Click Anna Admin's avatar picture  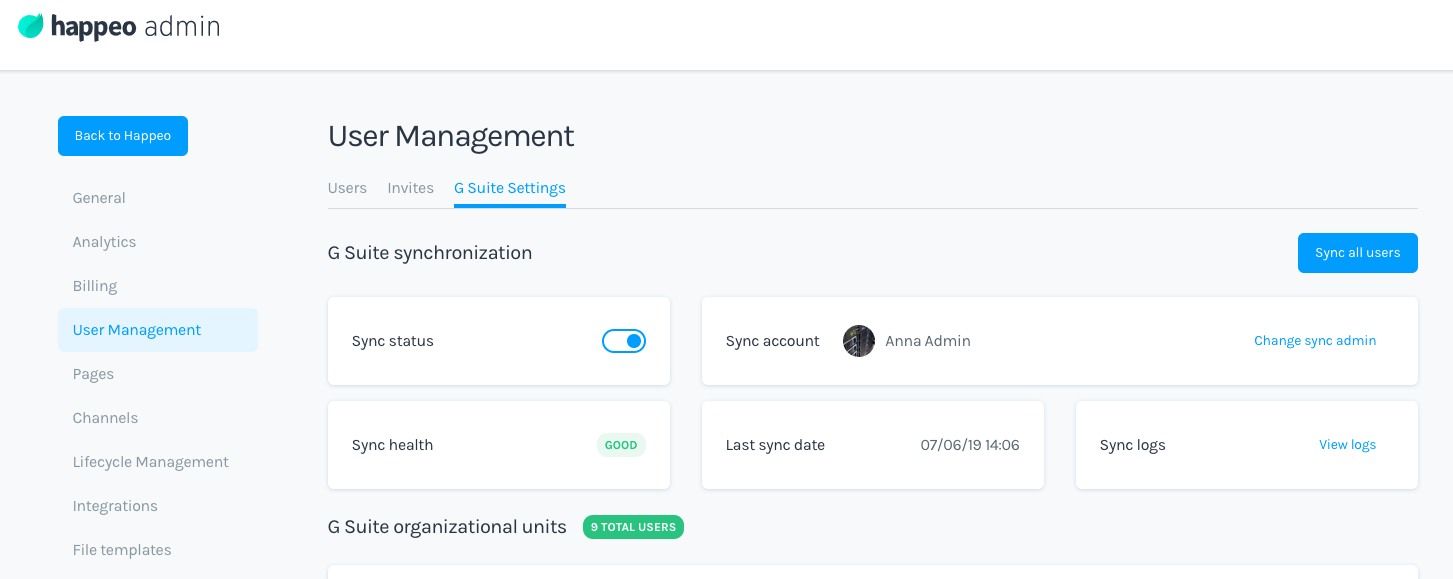coord(858,341)
